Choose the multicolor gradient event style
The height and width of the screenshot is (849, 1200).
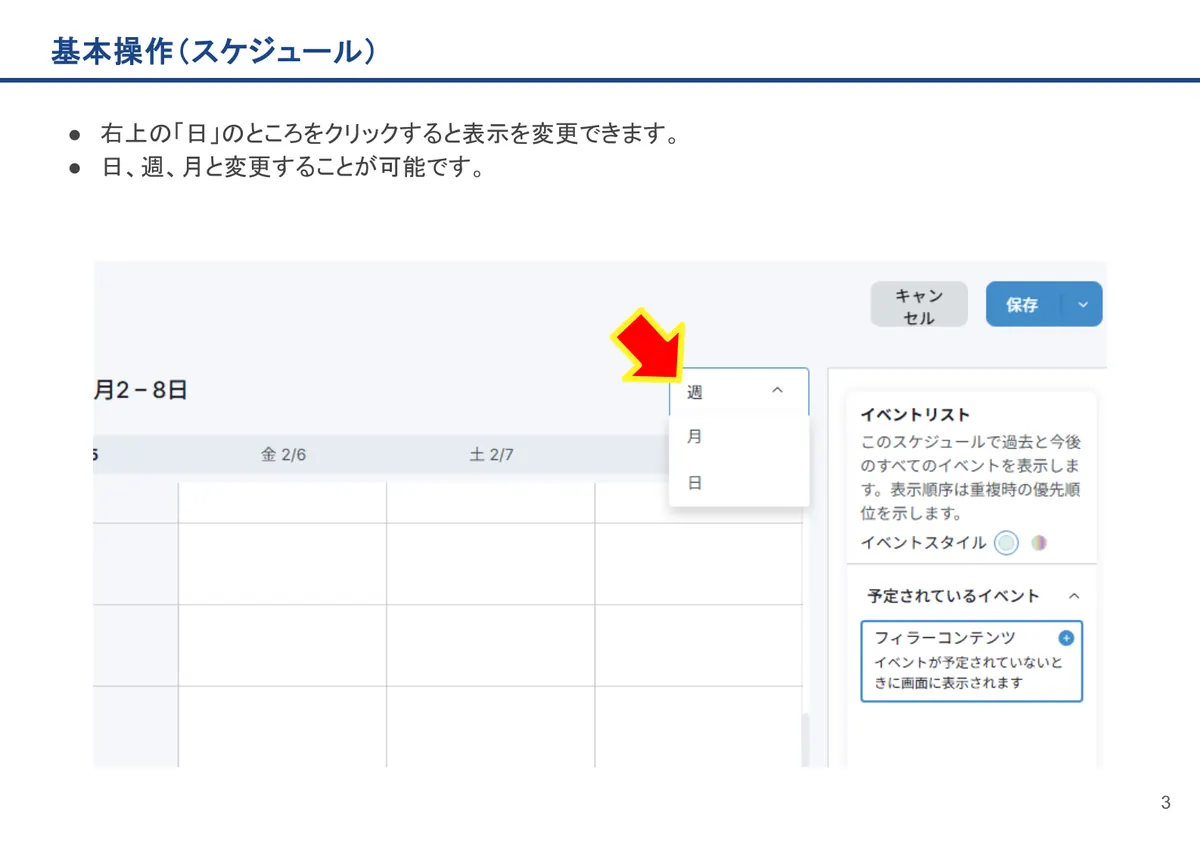pyautogui.click(x=1040, y=543)
